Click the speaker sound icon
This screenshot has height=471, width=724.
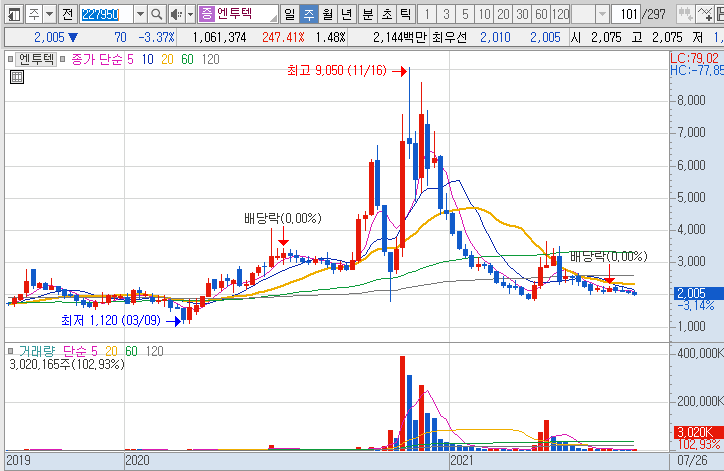[176, 14]
